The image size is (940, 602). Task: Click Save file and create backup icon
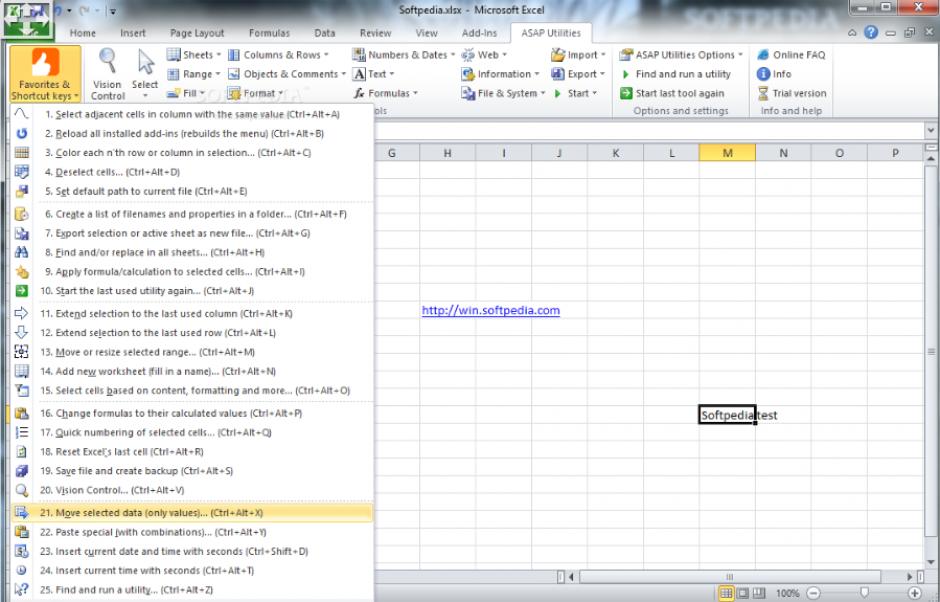(22, 470)
